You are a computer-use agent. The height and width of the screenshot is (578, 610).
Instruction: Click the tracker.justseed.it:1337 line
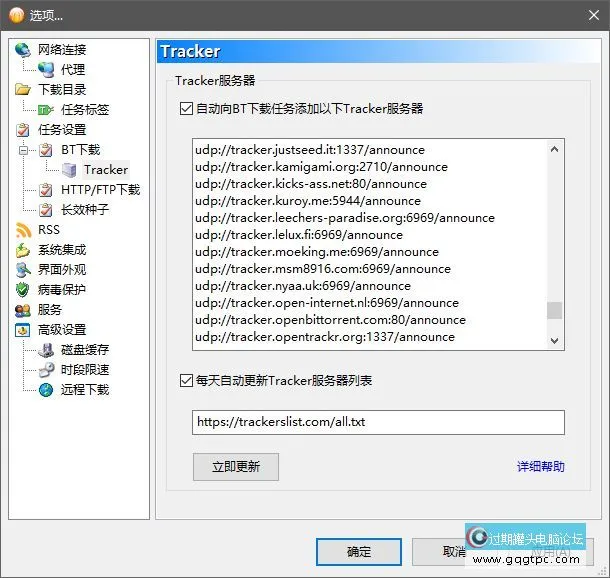click(310, 150)
